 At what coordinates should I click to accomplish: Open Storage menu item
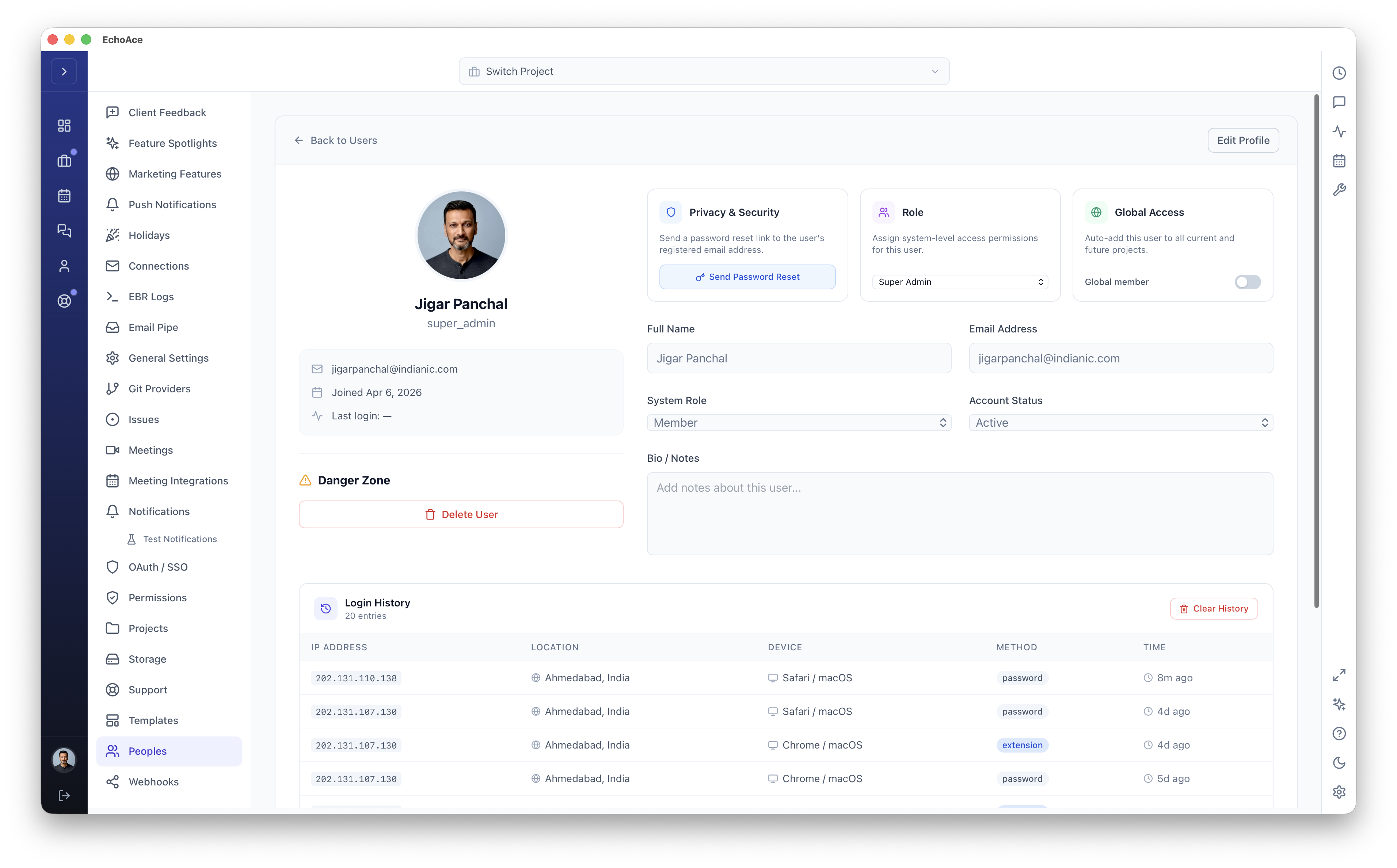pos(169,659)
